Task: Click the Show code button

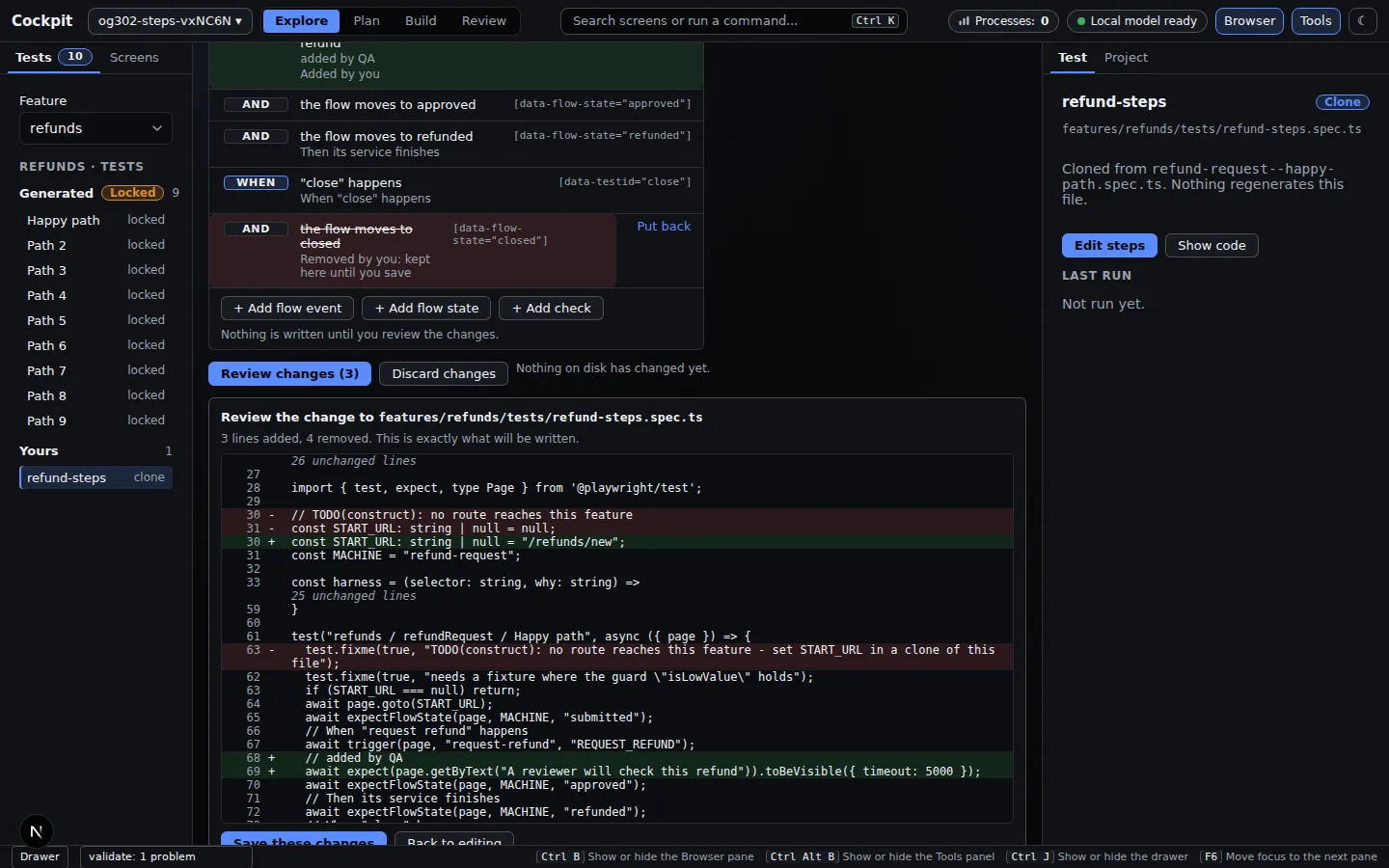Action: click(x=1212, y=245)
